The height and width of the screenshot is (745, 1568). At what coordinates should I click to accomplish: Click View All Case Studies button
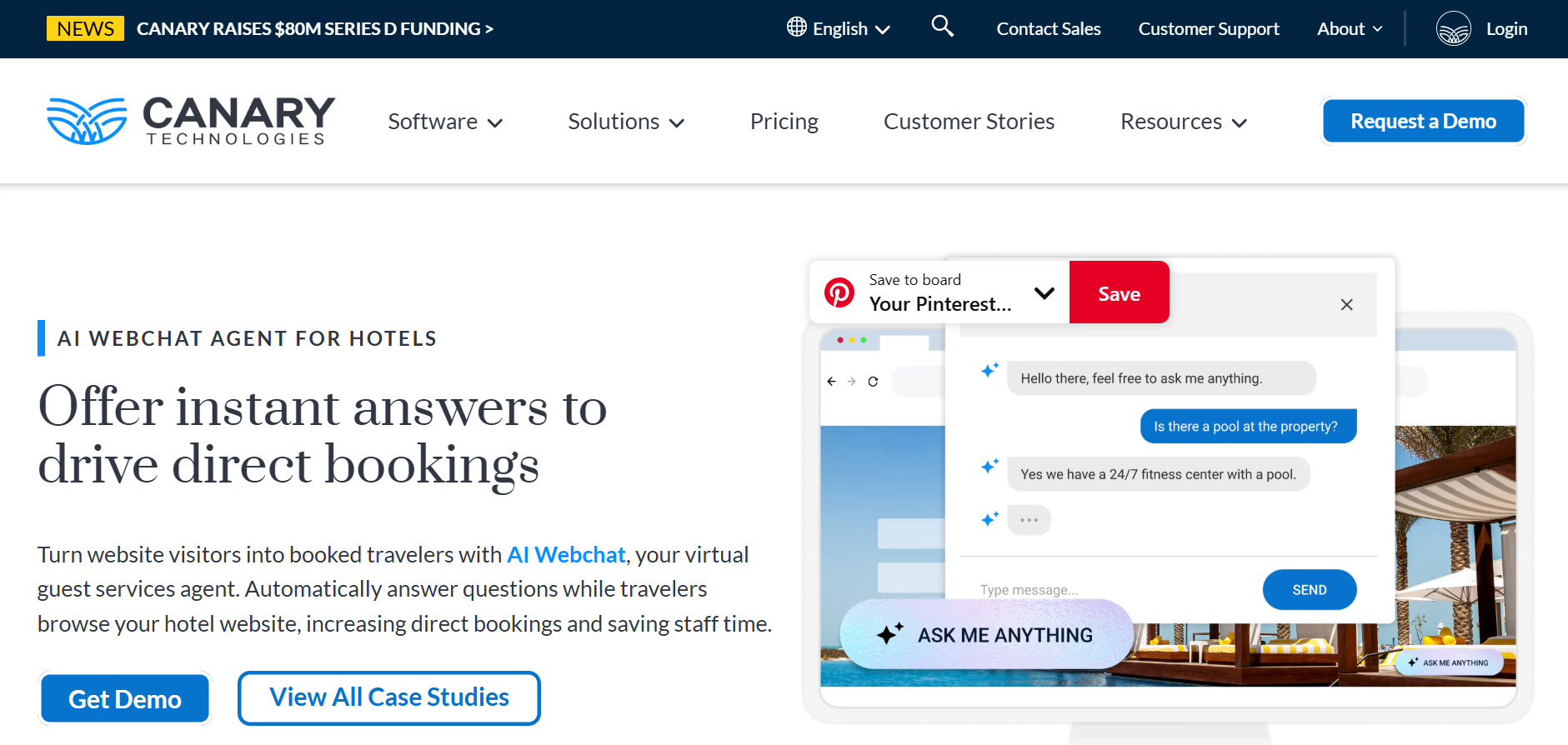[389, 697]
